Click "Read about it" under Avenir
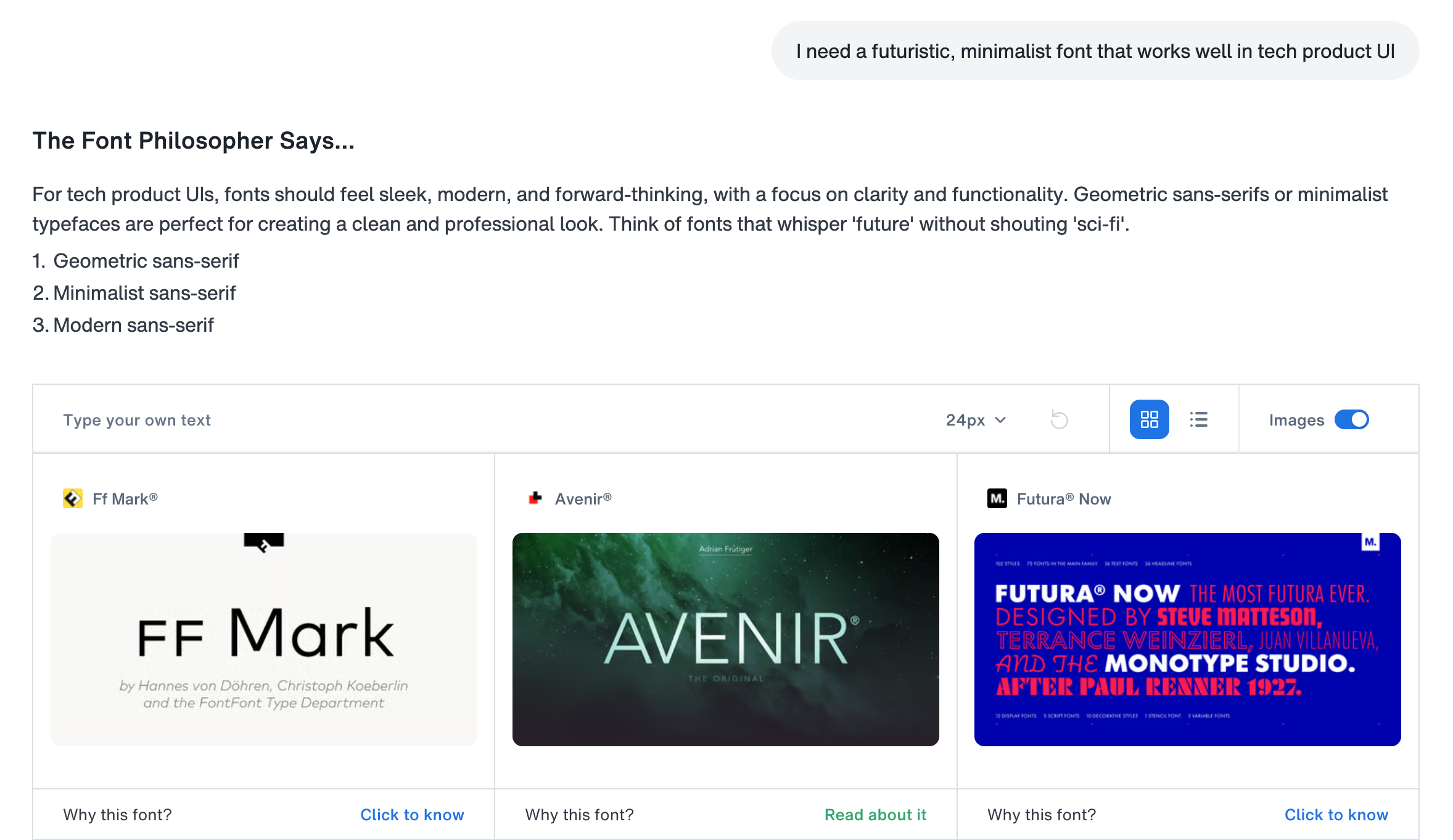 click(x=875, y=815)
